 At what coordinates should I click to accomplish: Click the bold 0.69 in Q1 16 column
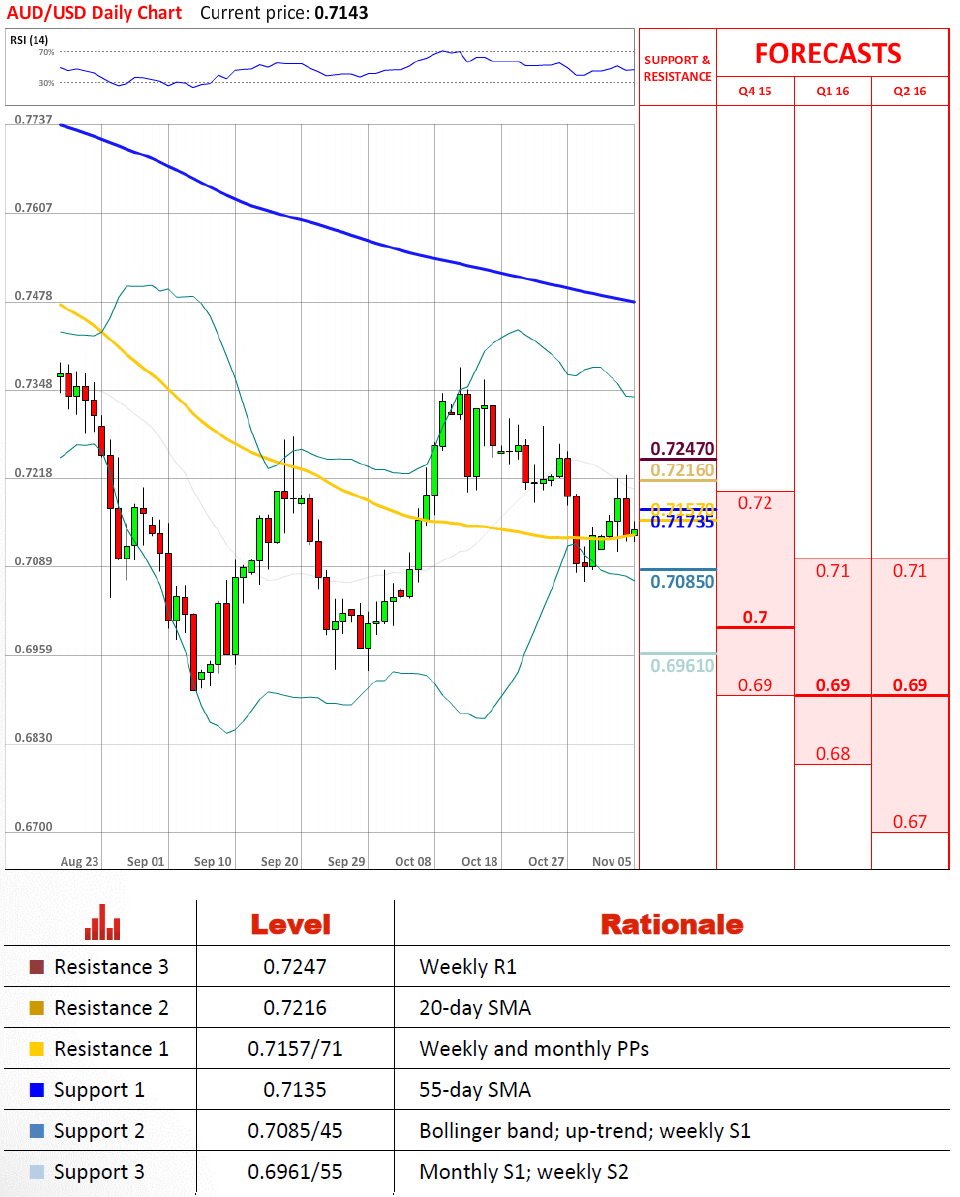pyautogui.click(x=833, y=685)
